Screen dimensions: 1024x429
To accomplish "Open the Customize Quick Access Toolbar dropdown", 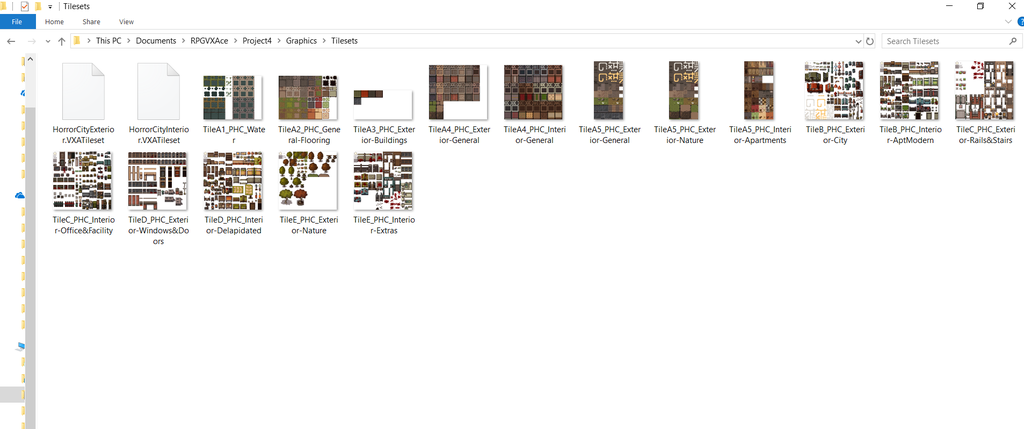I will coord(50,7).
